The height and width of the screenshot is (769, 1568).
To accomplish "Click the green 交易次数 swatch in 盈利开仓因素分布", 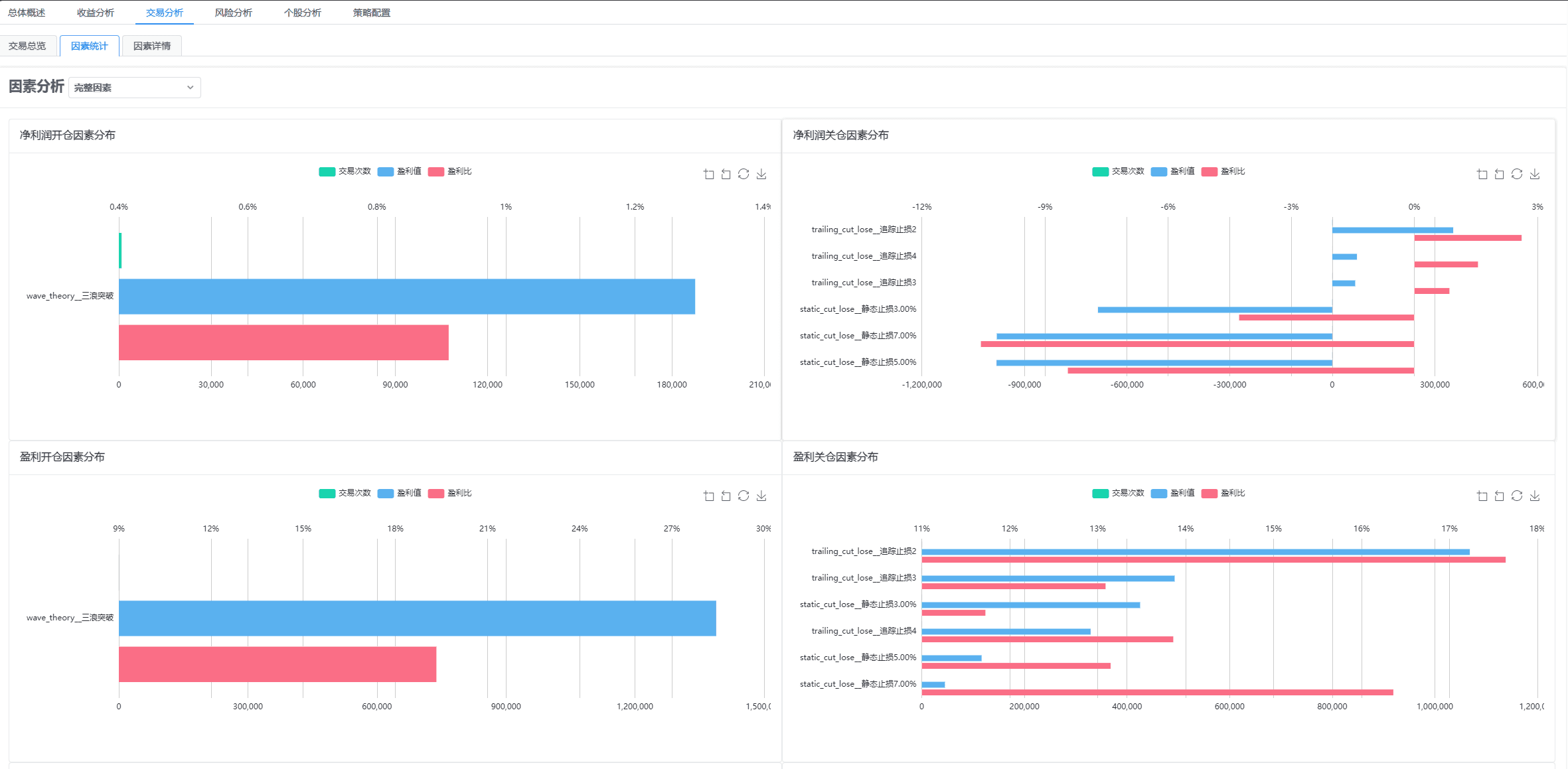I will [x=327, y=493].
